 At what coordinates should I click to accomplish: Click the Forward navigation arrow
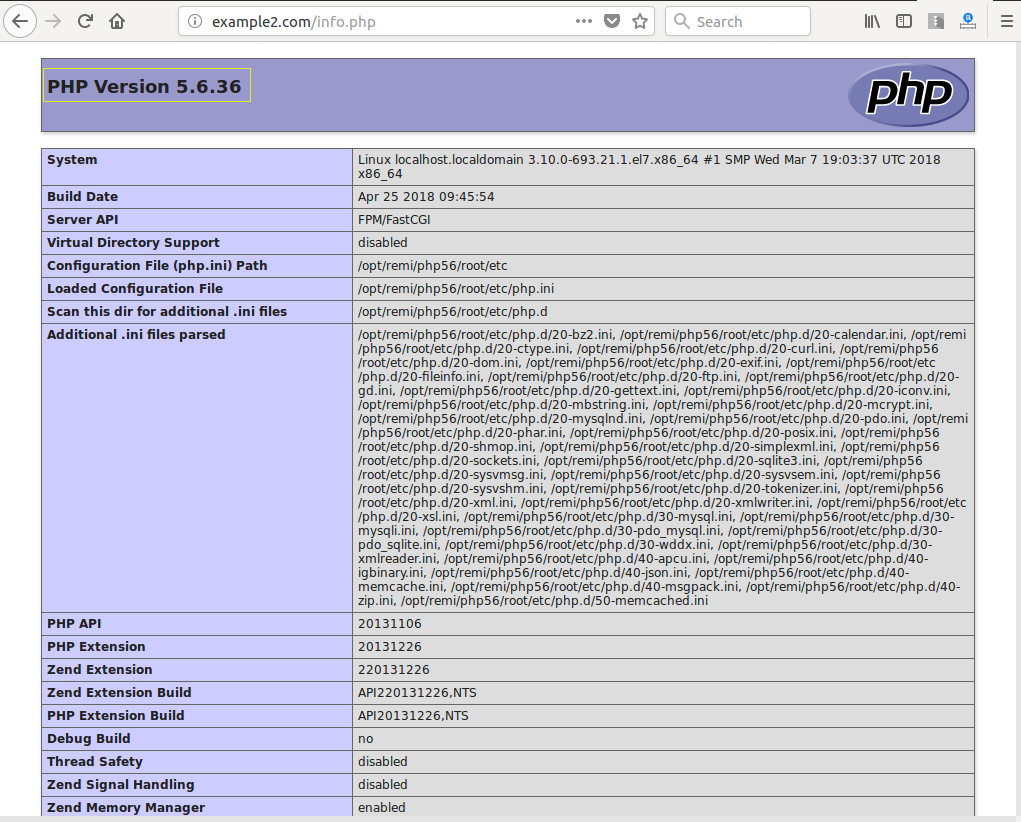(x=53, y=21)
